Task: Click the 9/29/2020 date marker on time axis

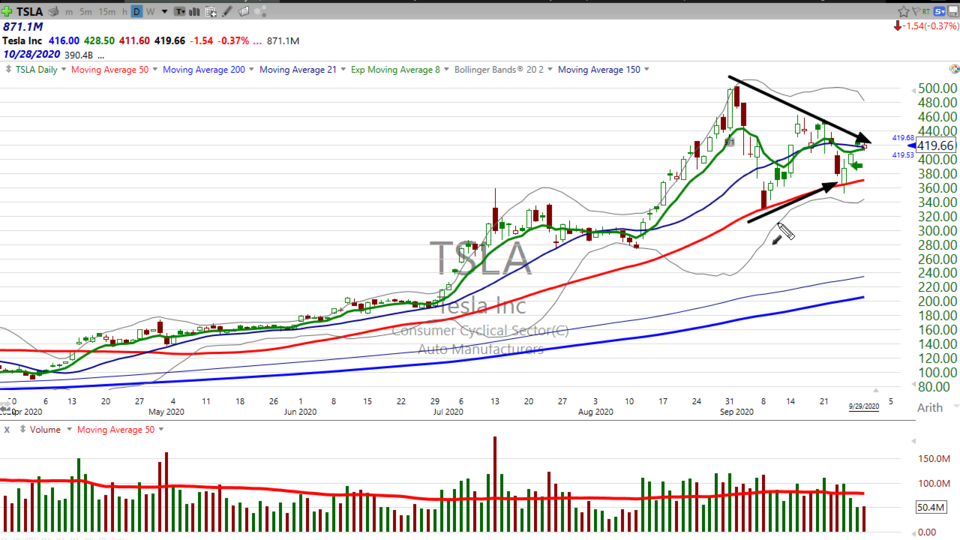Action: coord(863,407)
